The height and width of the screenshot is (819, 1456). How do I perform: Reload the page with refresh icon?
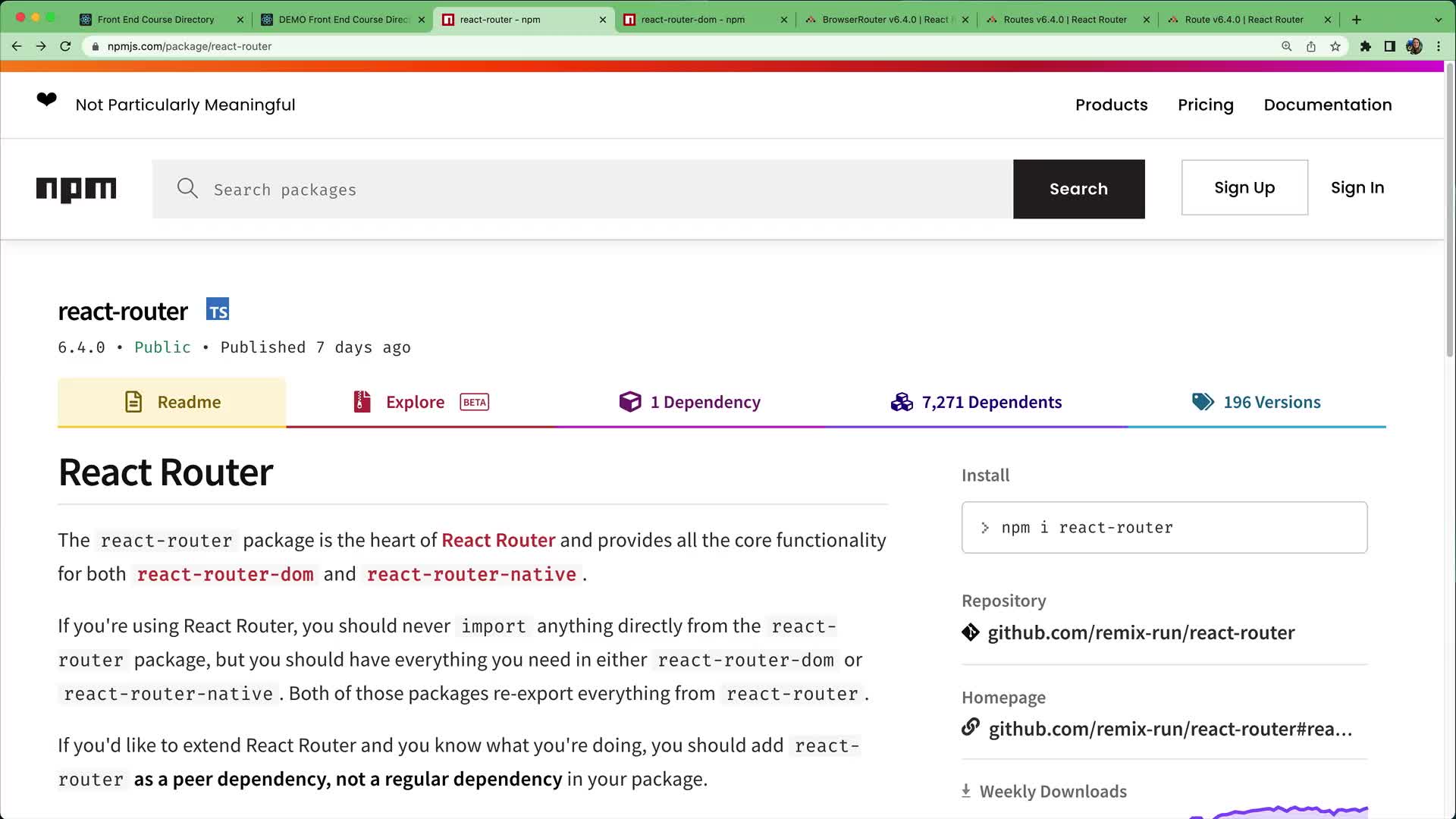(65, 46)
